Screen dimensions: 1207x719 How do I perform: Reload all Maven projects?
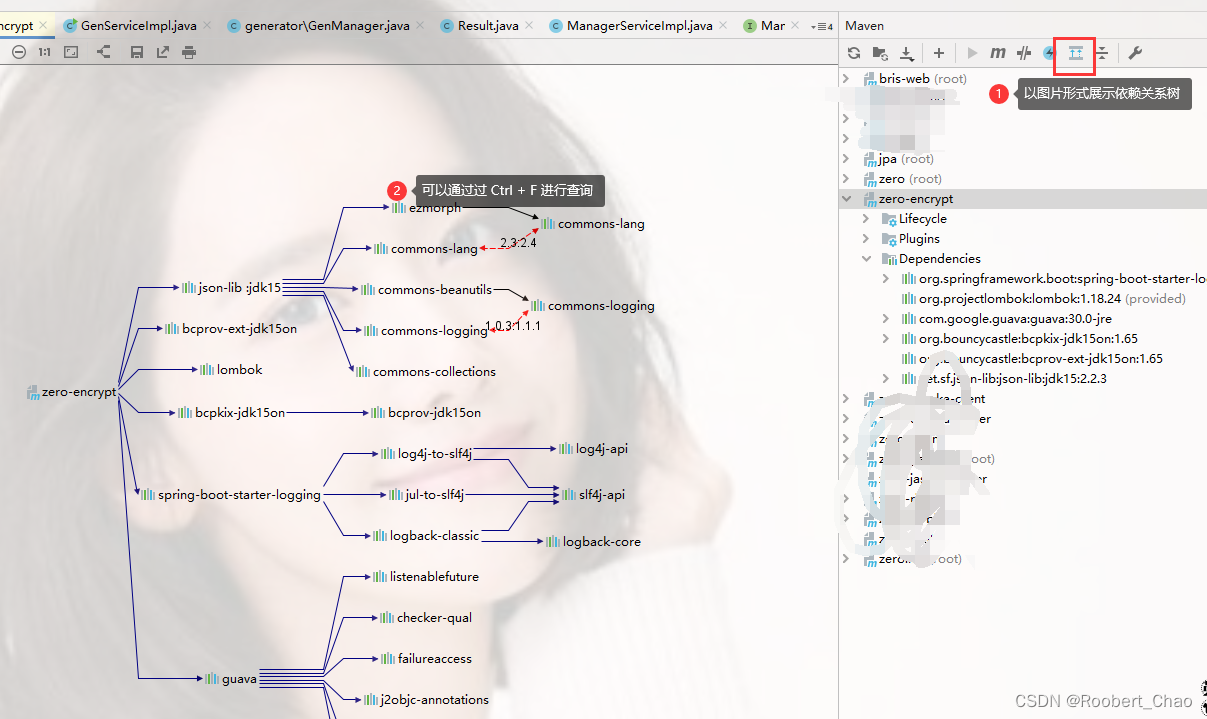coord(854,53)
